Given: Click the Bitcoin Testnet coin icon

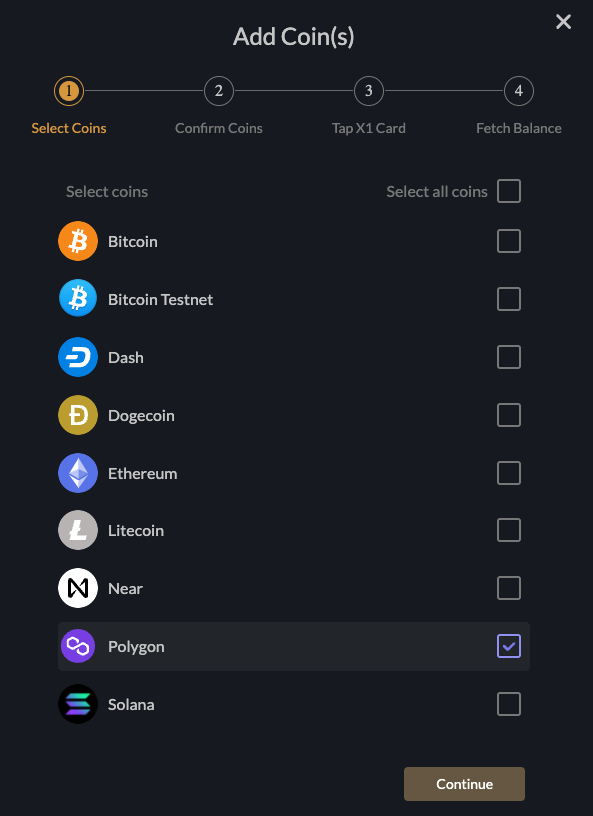Looking at the screenshot, I should (78, 299).
